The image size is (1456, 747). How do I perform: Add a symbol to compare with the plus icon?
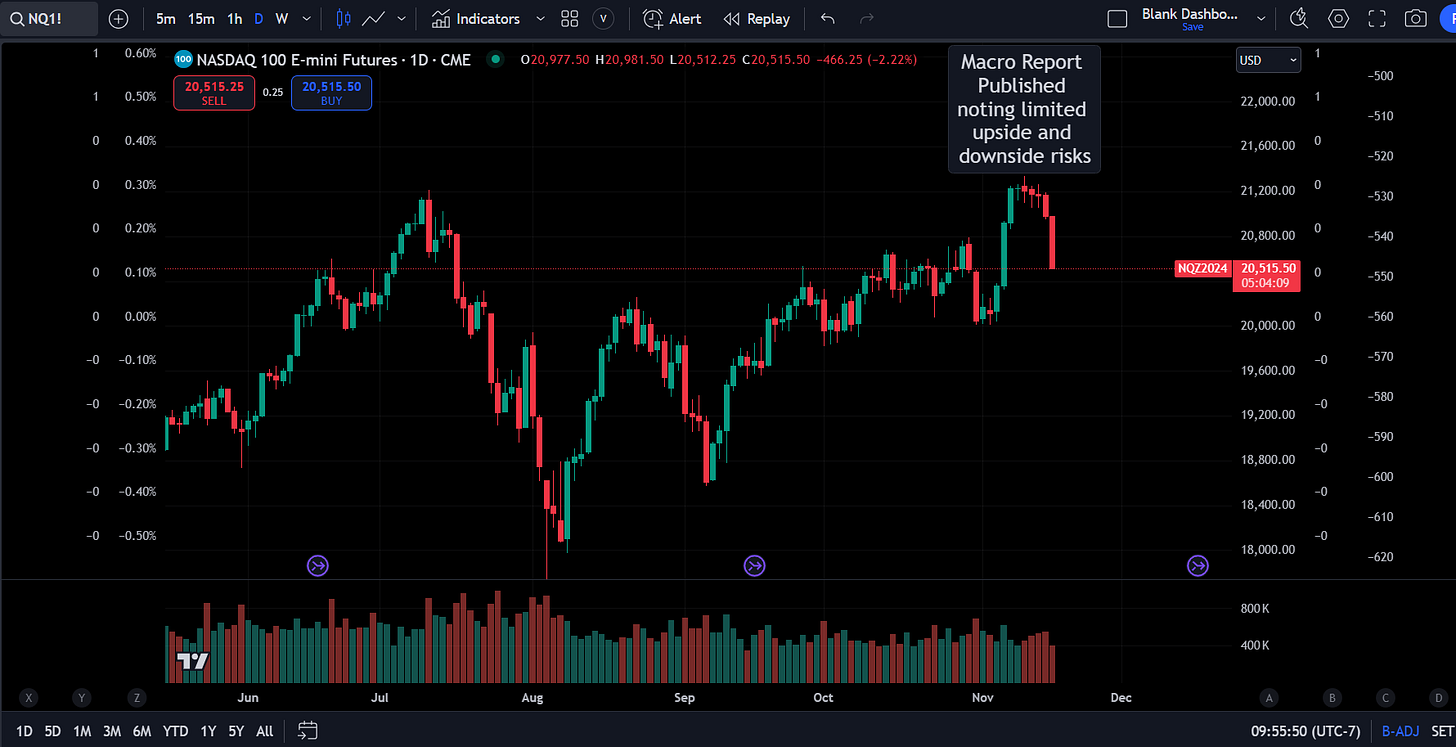coord(118,19)
